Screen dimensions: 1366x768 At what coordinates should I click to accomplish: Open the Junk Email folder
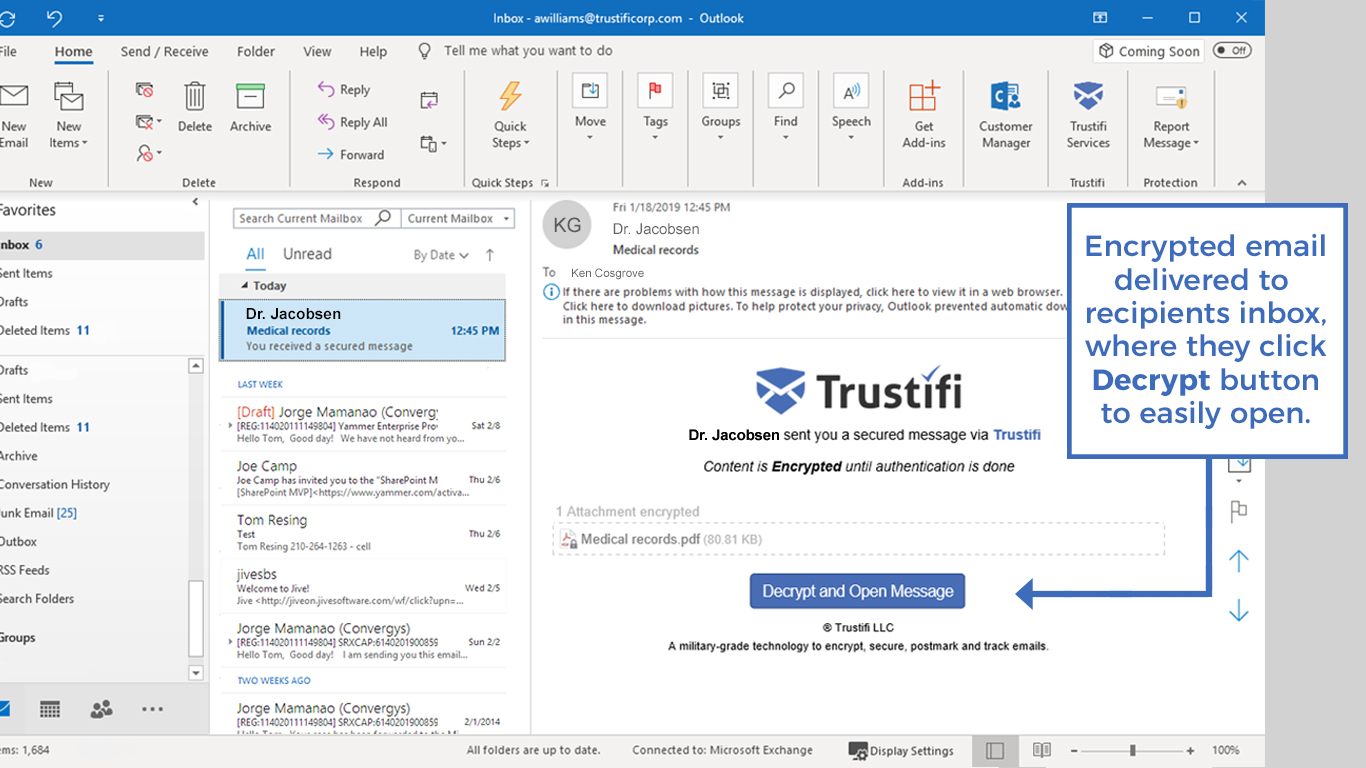pos(40,513)
